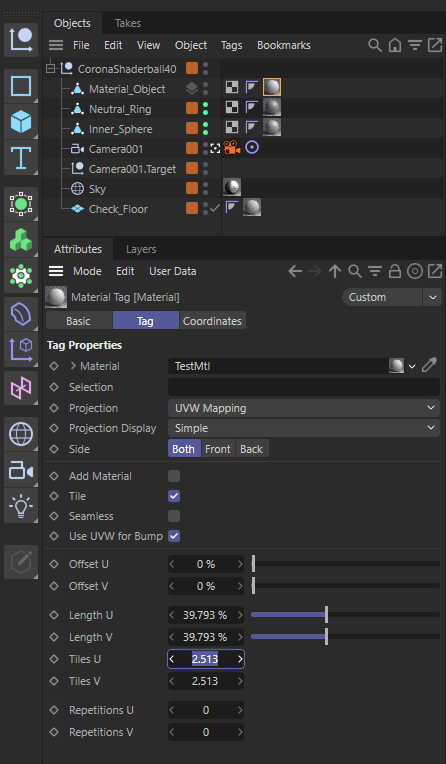Go up one level in Attributes

click(334, 271)
